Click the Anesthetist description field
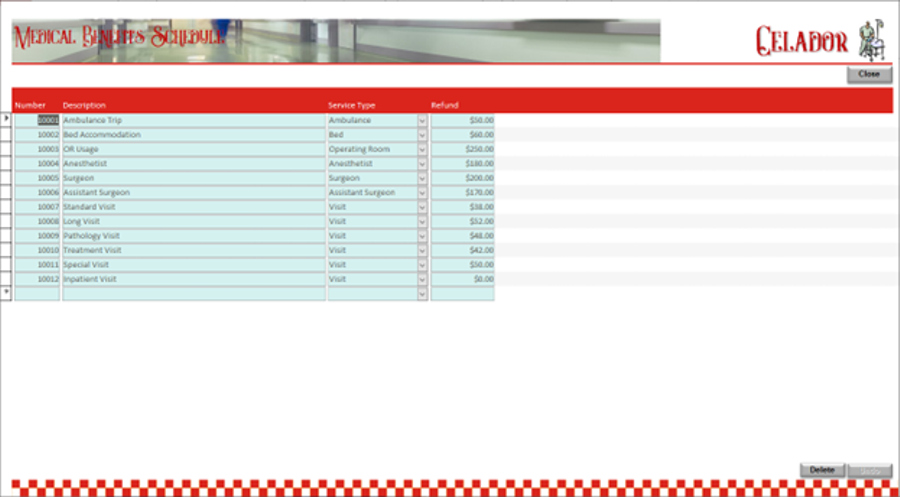This screenshot has height=497, width=900. click(x=193, y=164)
